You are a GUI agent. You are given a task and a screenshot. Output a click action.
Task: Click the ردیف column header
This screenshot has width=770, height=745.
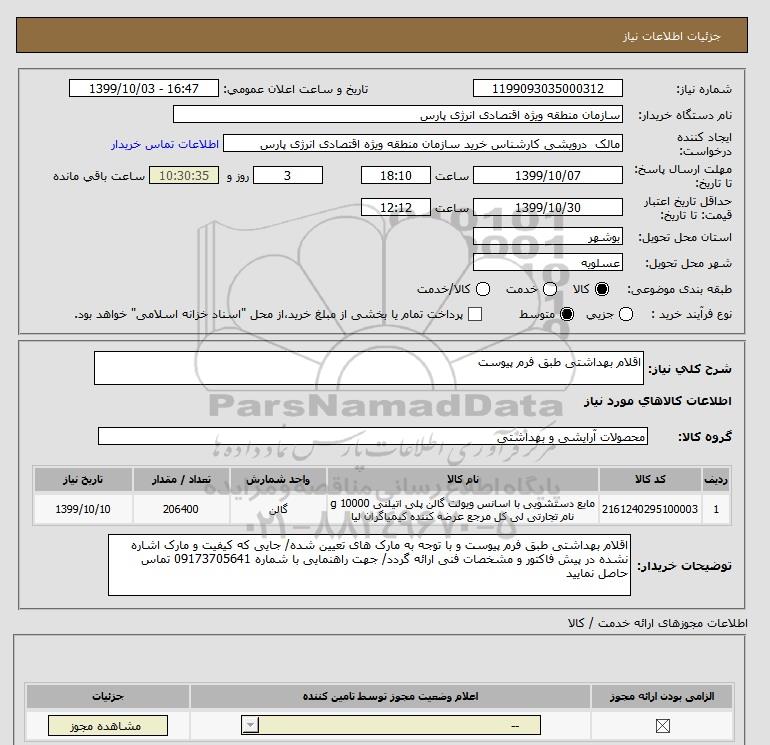tap(716, 480)
